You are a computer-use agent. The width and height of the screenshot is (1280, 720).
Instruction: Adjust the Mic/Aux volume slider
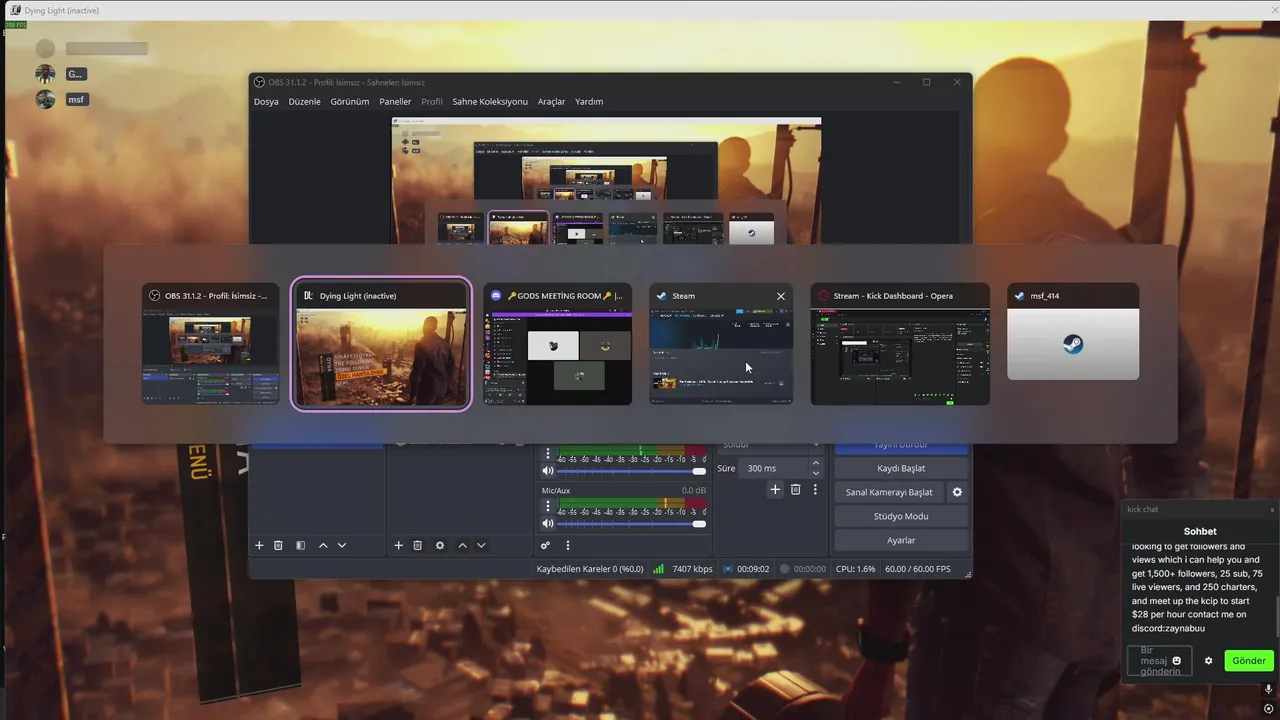pos(632,523)
